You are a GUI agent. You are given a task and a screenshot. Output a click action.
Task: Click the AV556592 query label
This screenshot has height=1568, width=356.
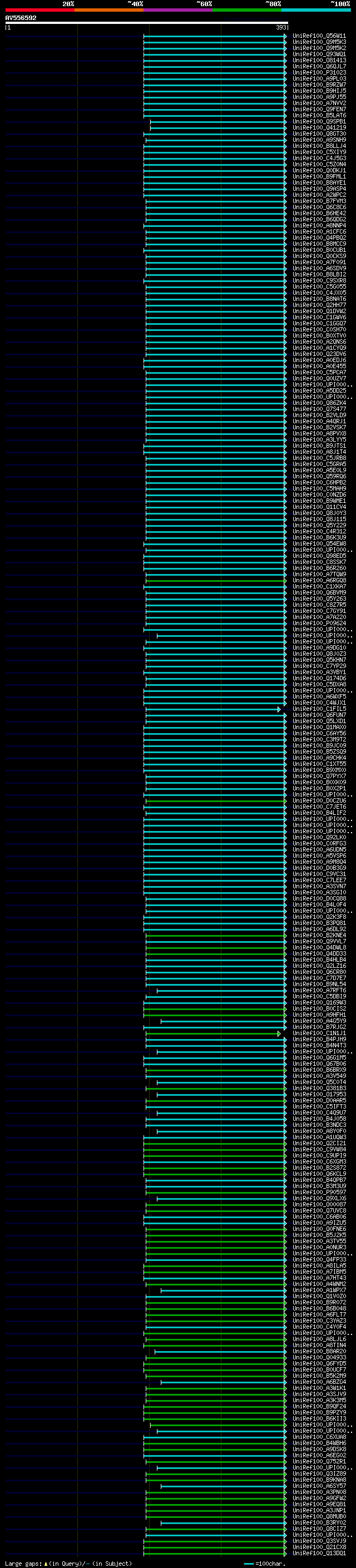point(21,18)
